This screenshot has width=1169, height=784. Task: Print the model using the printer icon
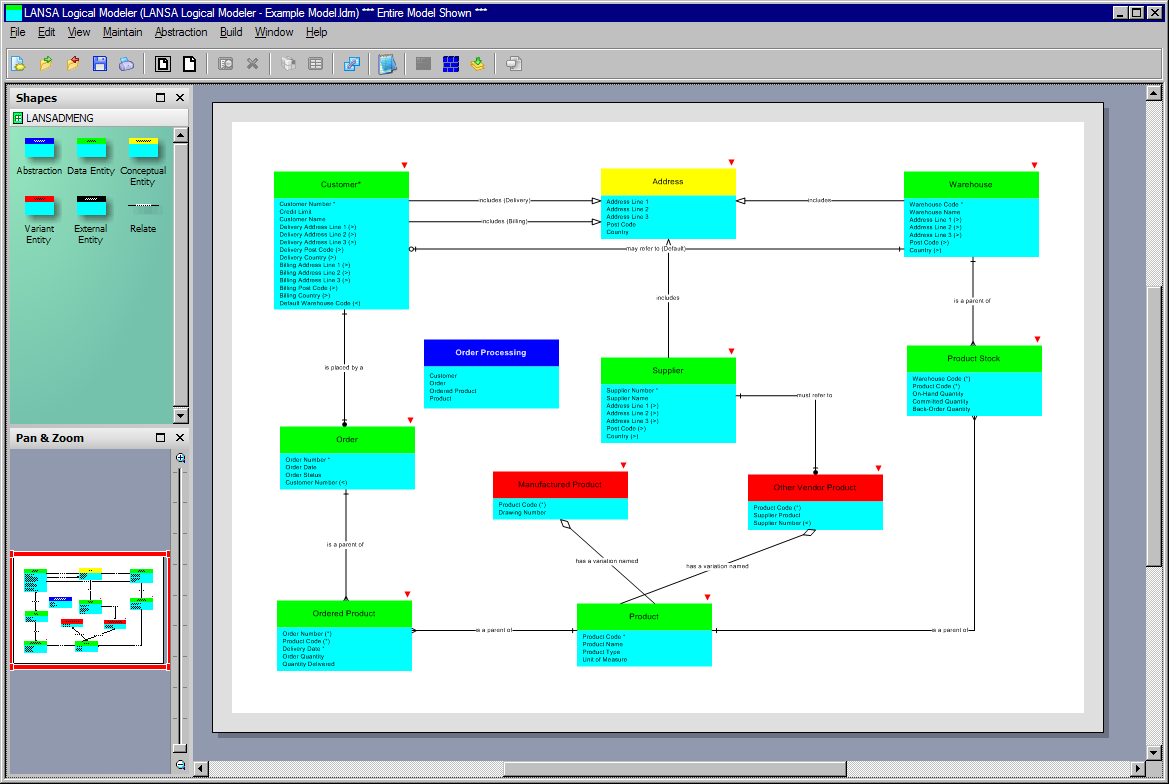coord(127,64)
